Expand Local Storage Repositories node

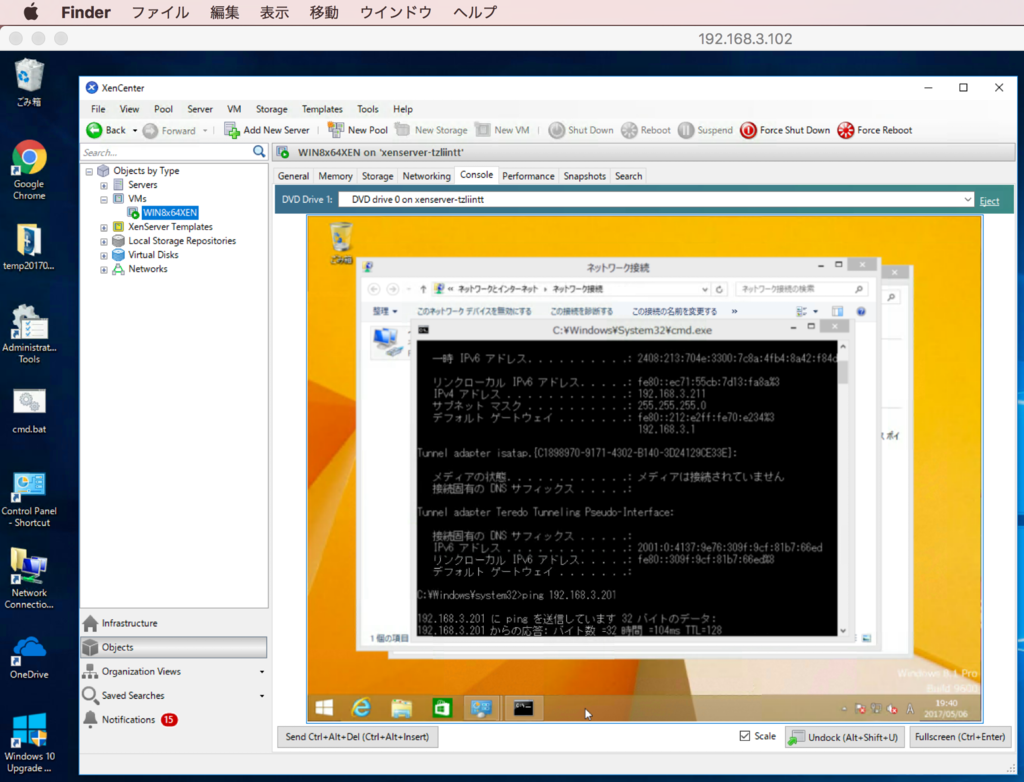click(x=104, y=242)
